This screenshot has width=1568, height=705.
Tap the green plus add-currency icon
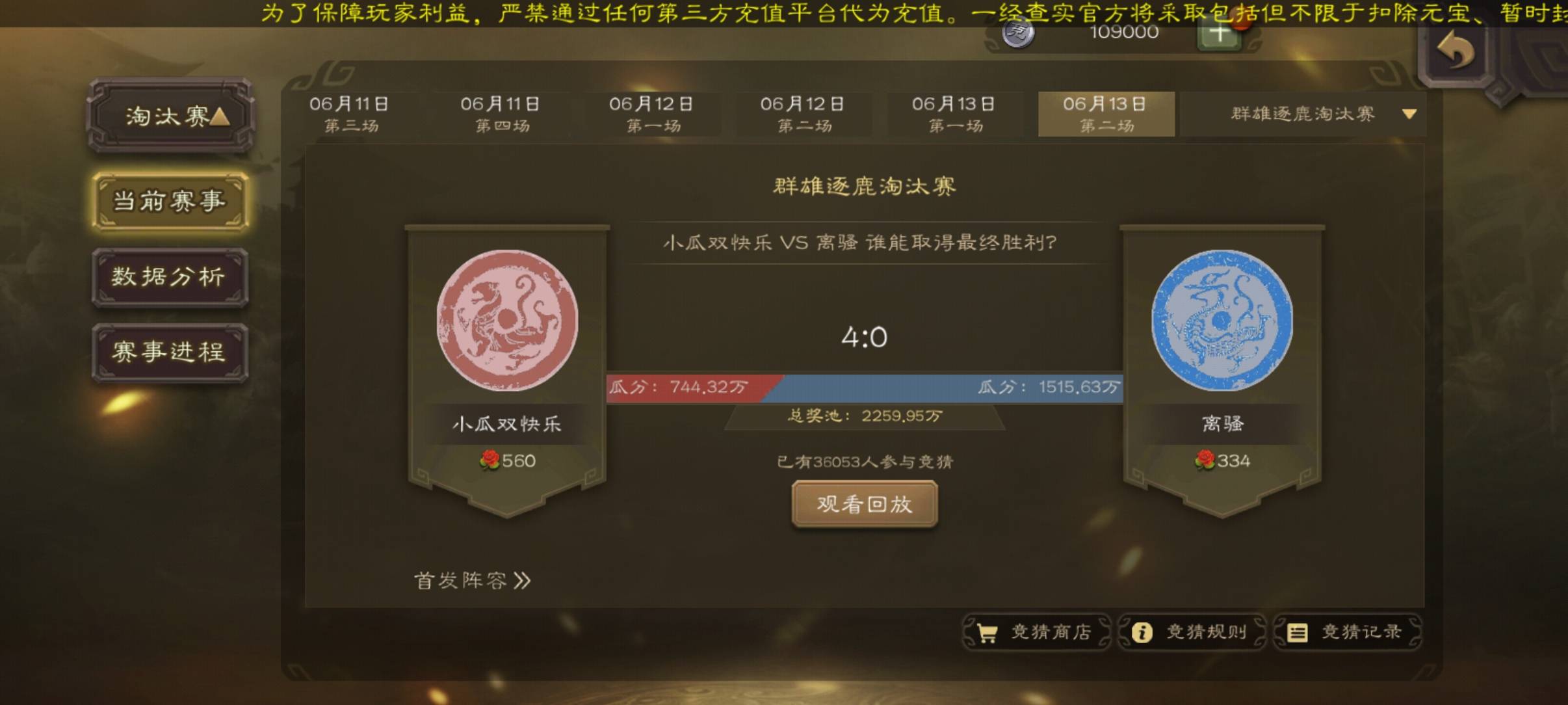1220,34
